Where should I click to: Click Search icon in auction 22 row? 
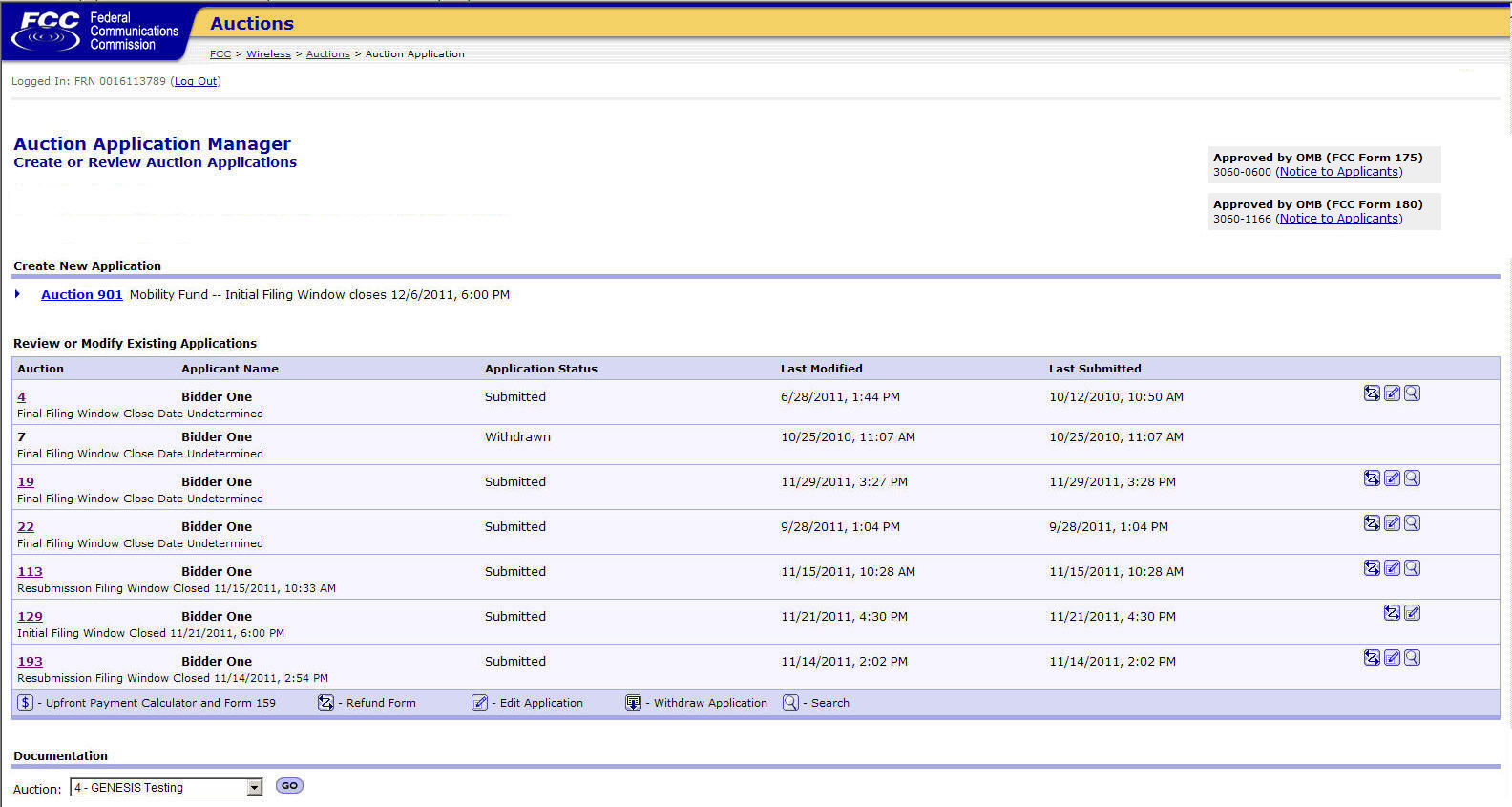(x=1413, y=523)
